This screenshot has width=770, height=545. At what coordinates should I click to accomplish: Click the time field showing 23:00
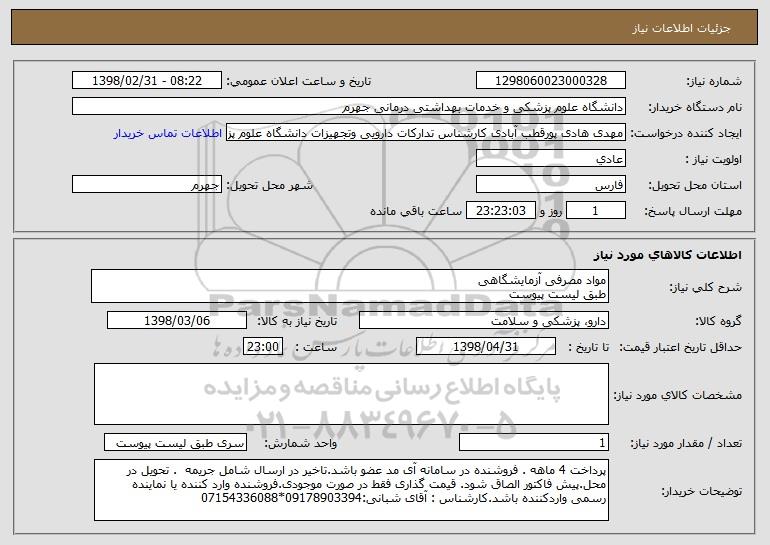pyautogui.click(x=263, y=347)
